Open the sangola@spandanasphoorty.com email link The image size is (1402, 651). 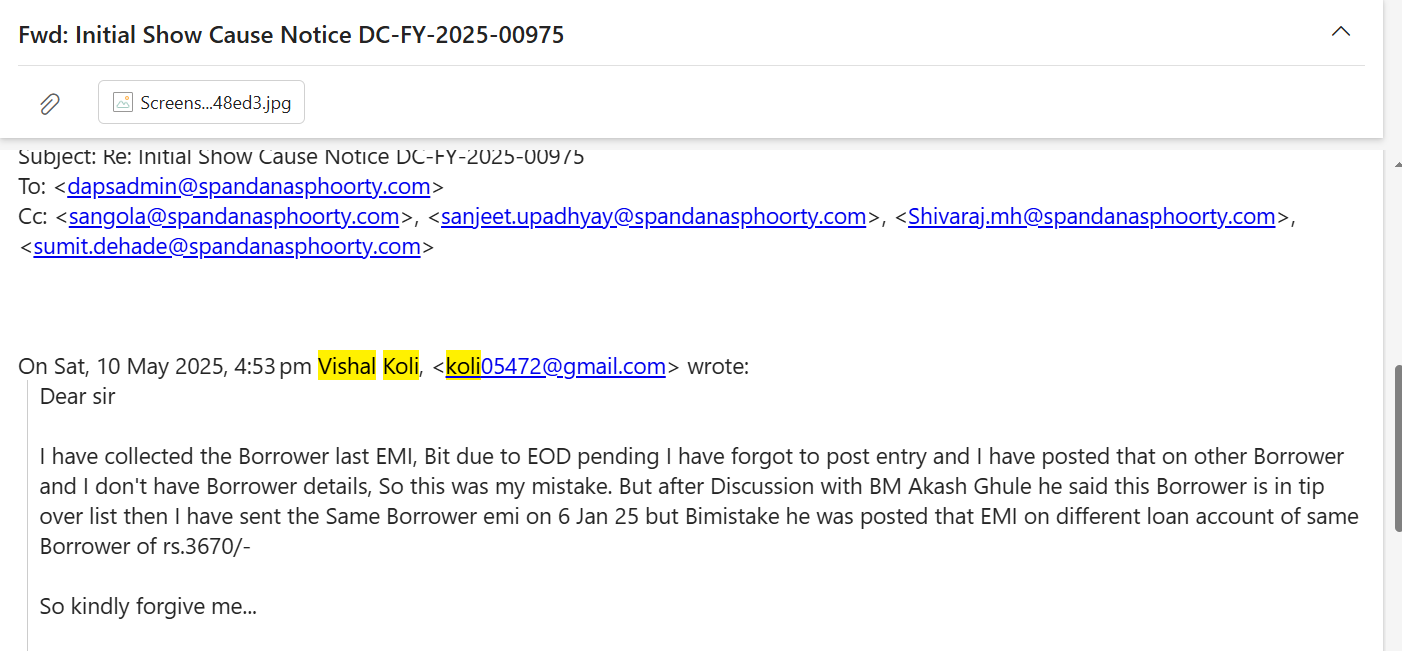(x=234, y=217)
